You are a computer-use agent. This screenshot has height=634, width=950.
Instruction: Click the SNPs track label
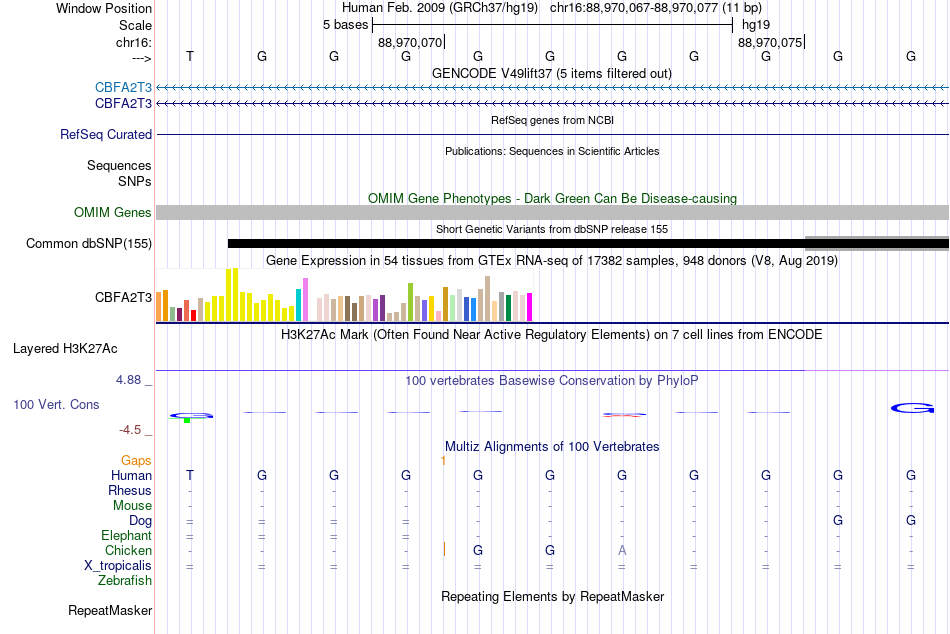point(135,181)
